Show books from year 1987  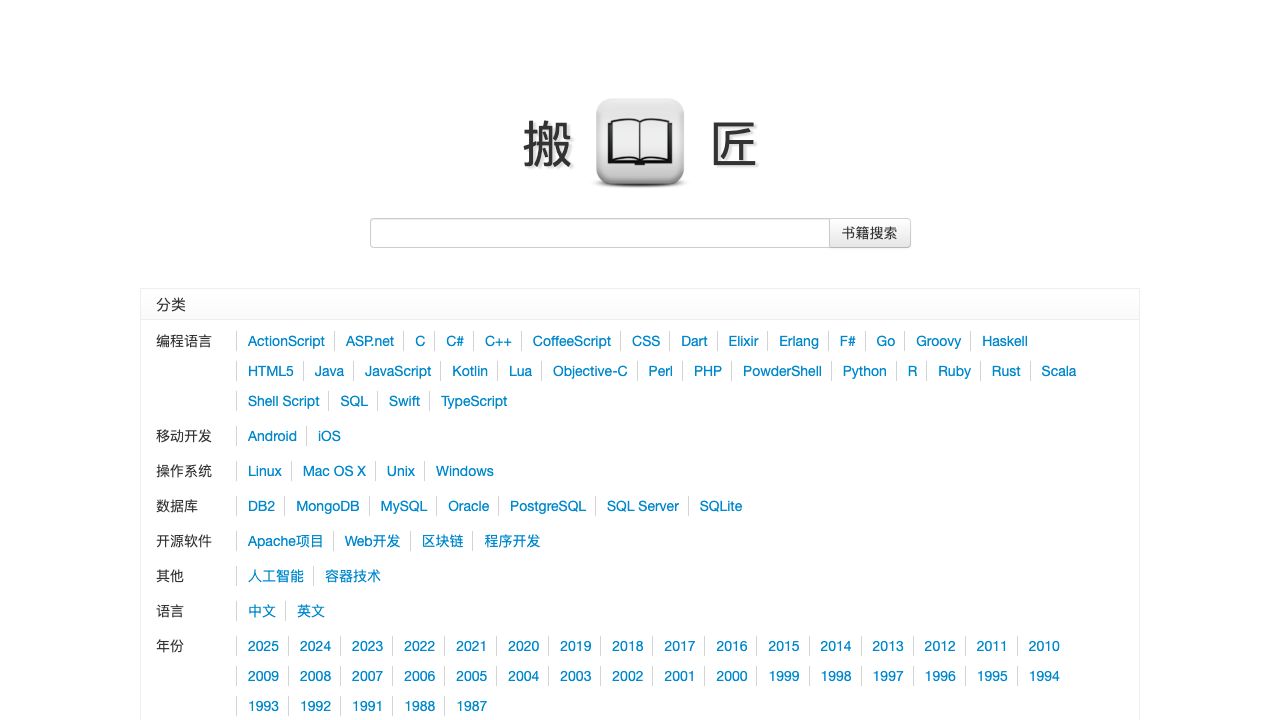(x=471, y=706)
